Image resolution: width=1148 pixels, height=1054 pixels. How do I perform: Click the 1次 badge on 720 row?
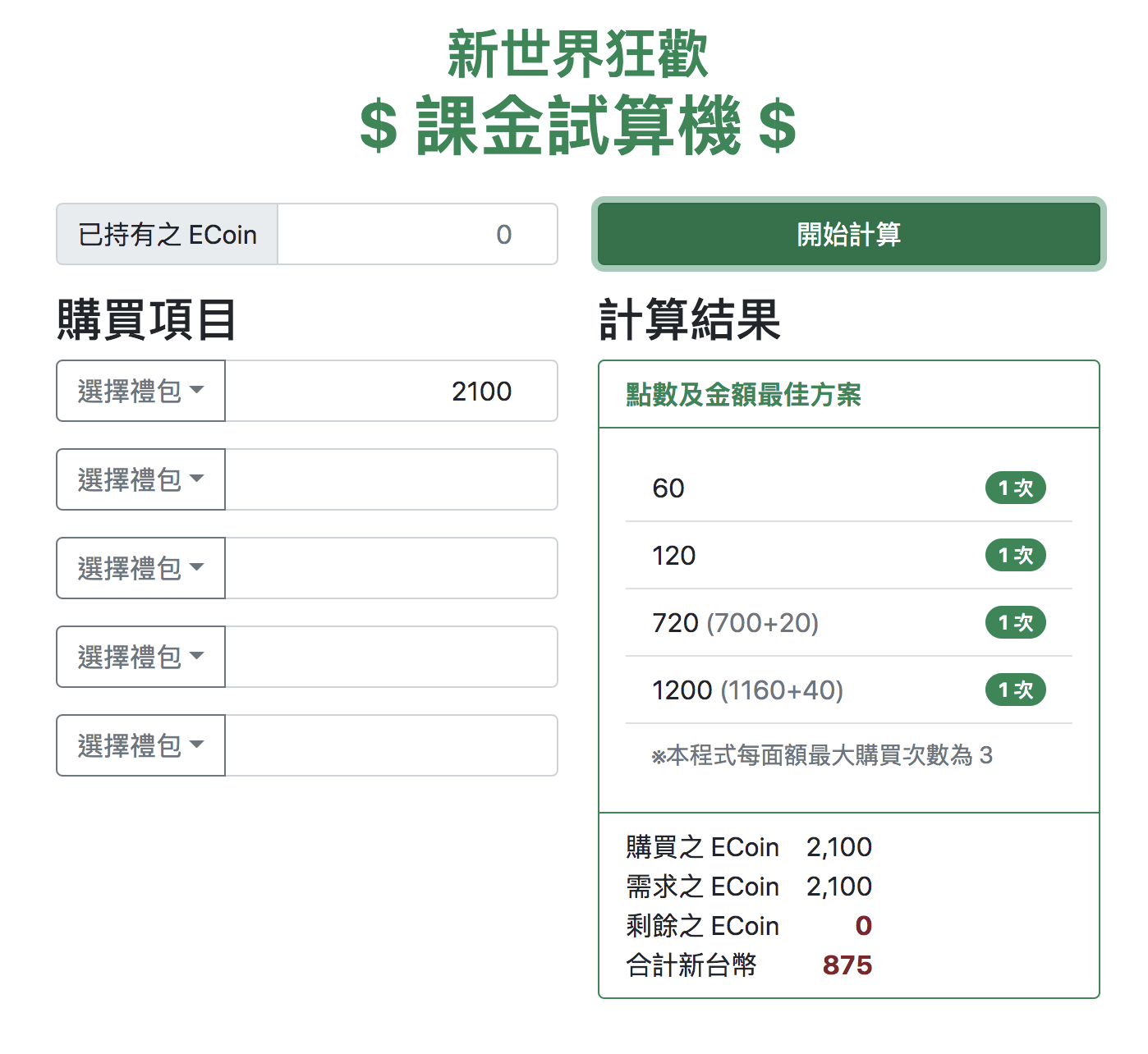(1016, 622)
